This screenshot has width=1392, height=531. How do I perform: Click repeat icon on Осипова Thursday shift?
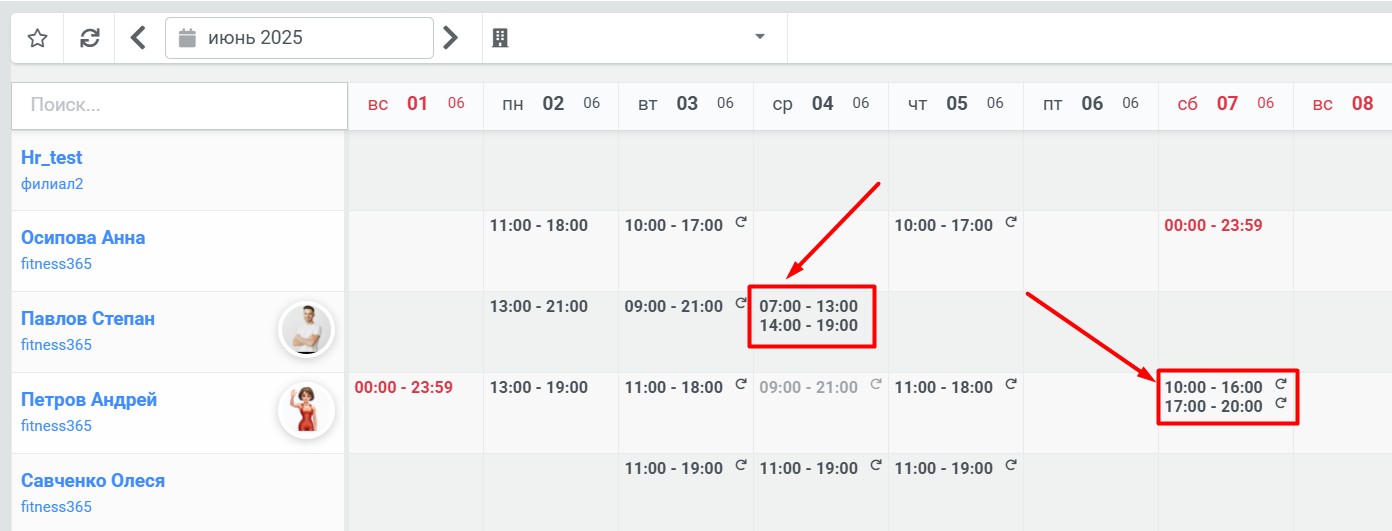pyautogui.click(x=1011, y=222)
